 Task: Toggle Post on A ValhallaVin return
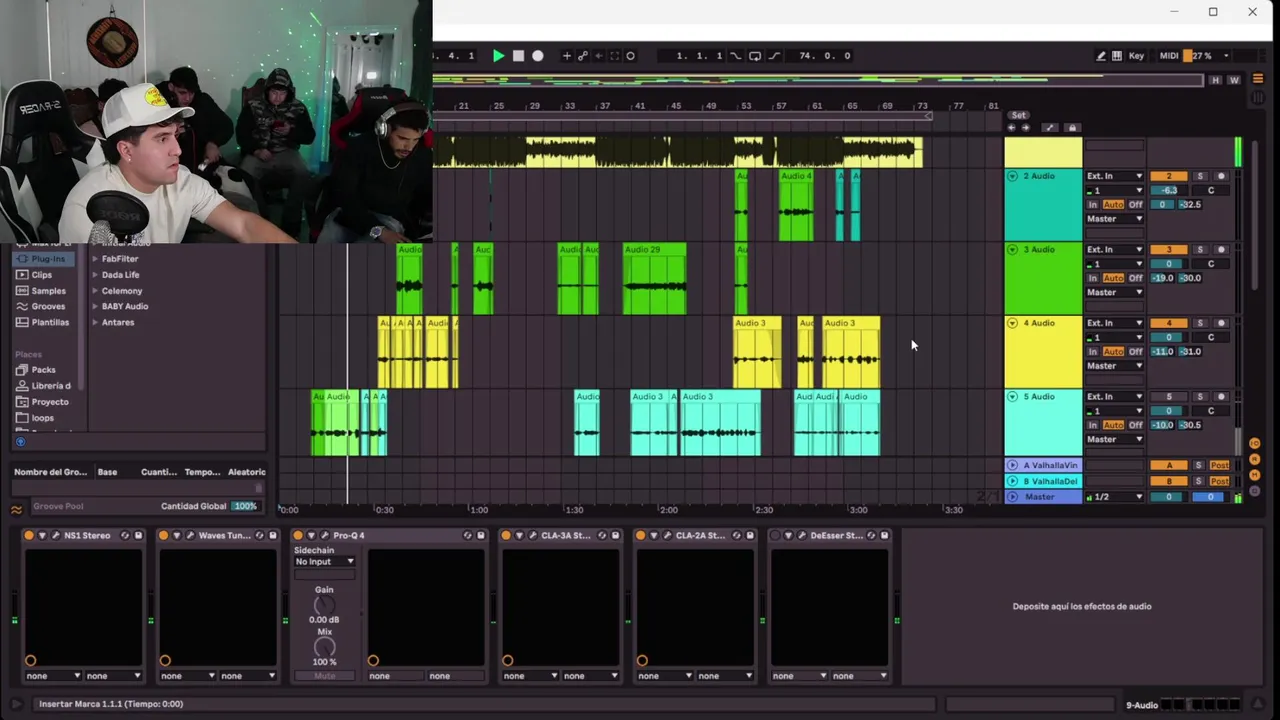click(1219, 466)
